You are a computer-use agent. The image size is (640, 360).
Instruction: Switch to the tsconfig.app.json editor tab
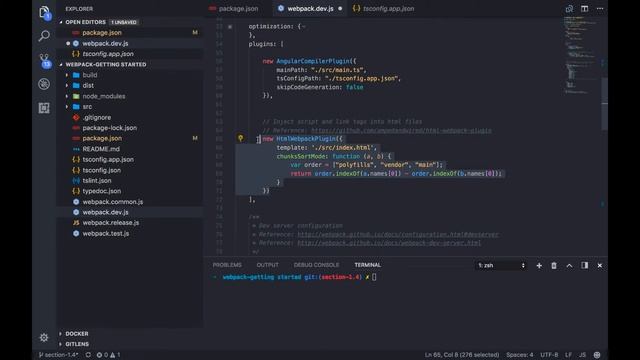pos(384,9)
